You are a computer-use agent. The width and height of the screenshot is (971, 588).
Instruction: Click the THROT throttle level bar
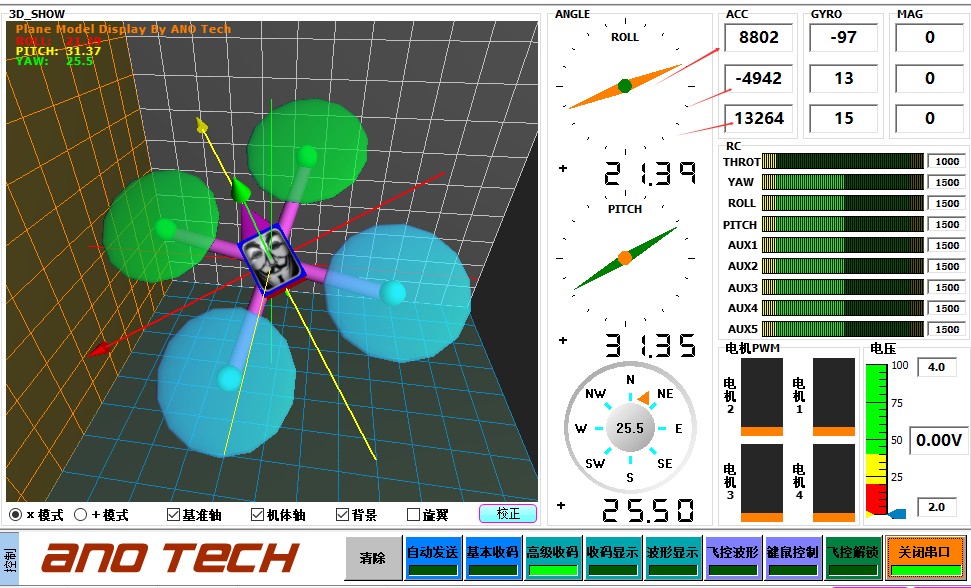coord(842,161)
